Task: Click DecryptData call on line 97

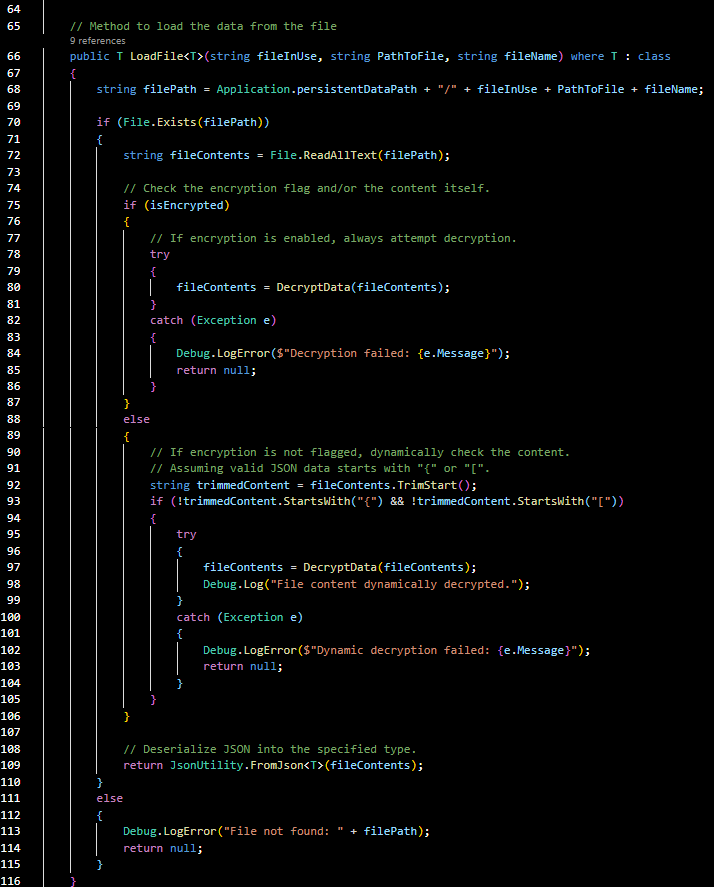Action: point(340,567)
